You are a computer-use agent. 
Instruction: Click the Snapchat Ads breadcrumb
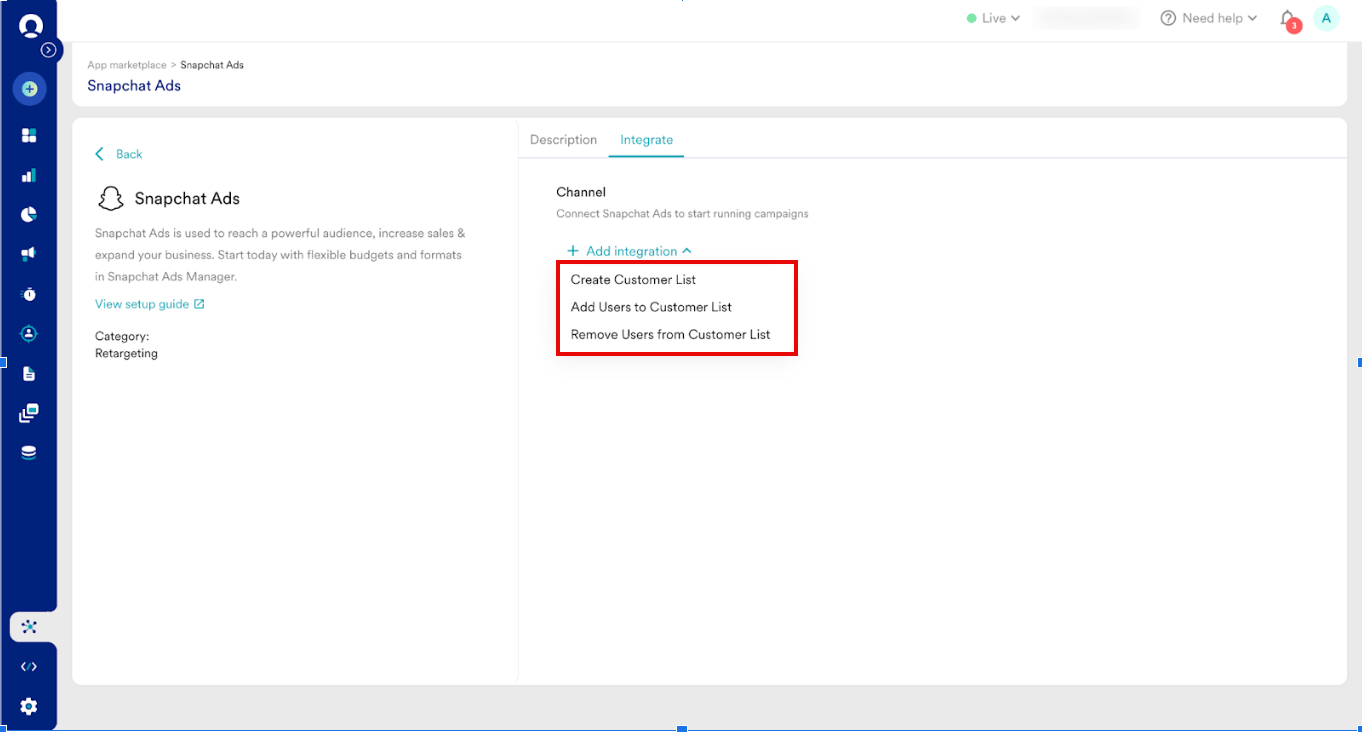tap(212, 65)
